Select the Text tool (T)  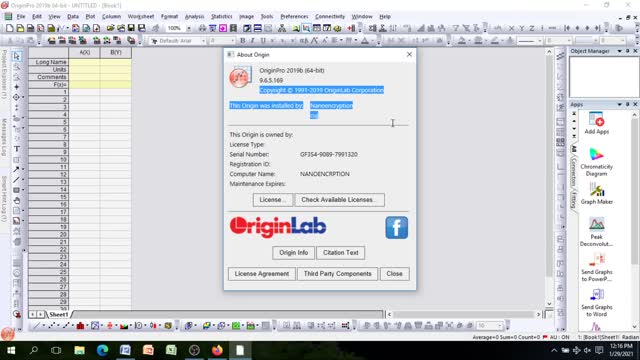pyautogui.click(x=17, y=149)
